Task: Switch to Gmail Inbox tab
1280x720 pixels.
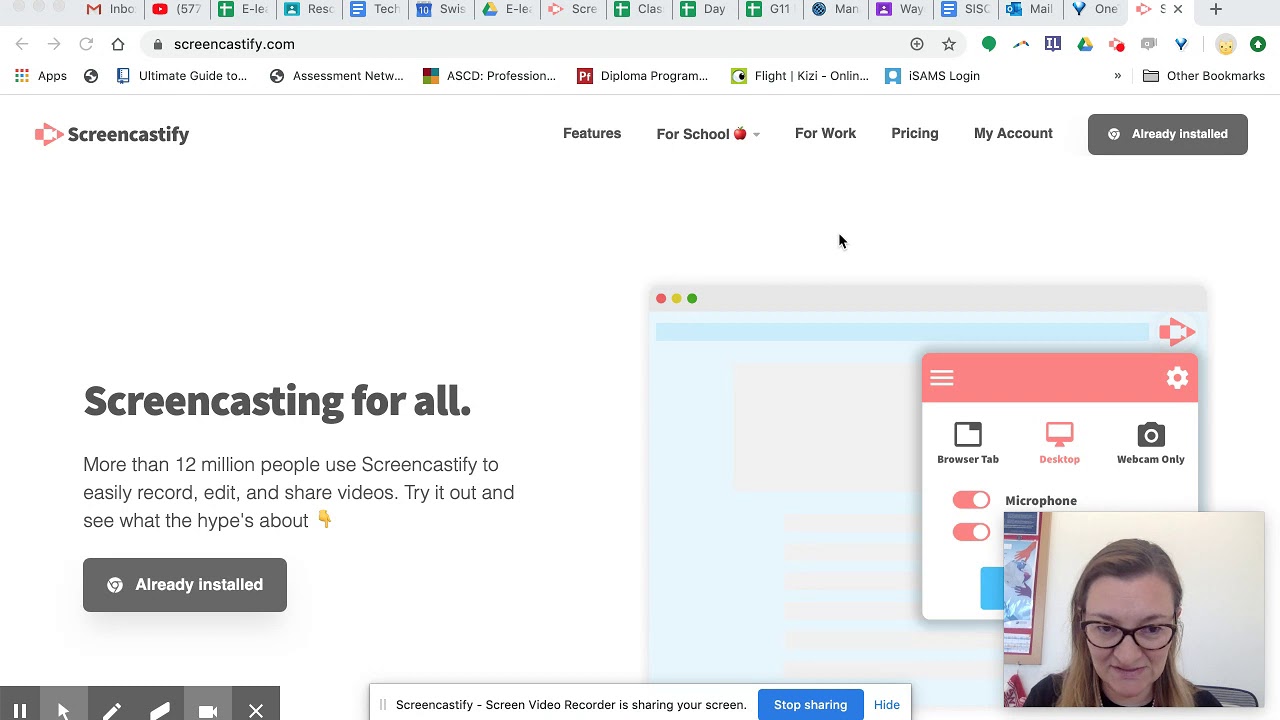Action: click(110, 9)
